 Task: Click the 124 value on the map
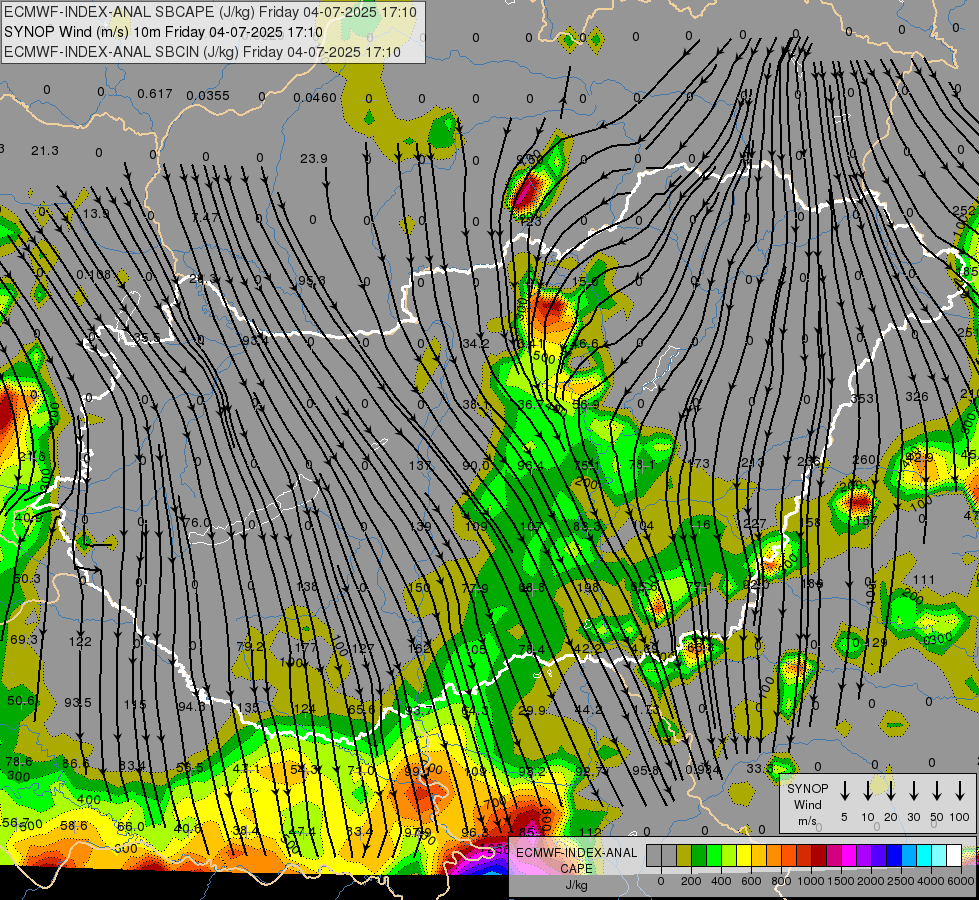coord(304,709)
